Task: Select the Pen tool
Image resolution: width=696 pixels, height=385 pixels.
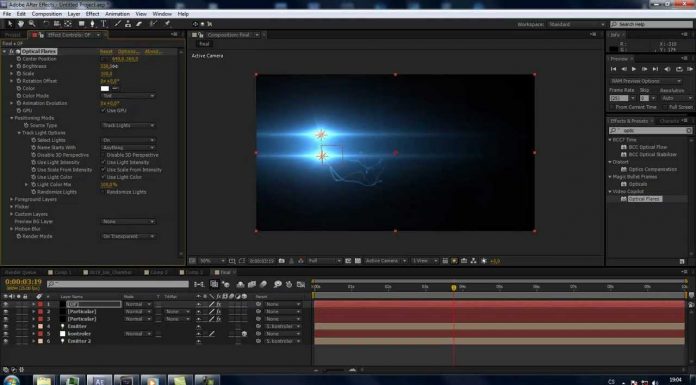Action: 92,24
